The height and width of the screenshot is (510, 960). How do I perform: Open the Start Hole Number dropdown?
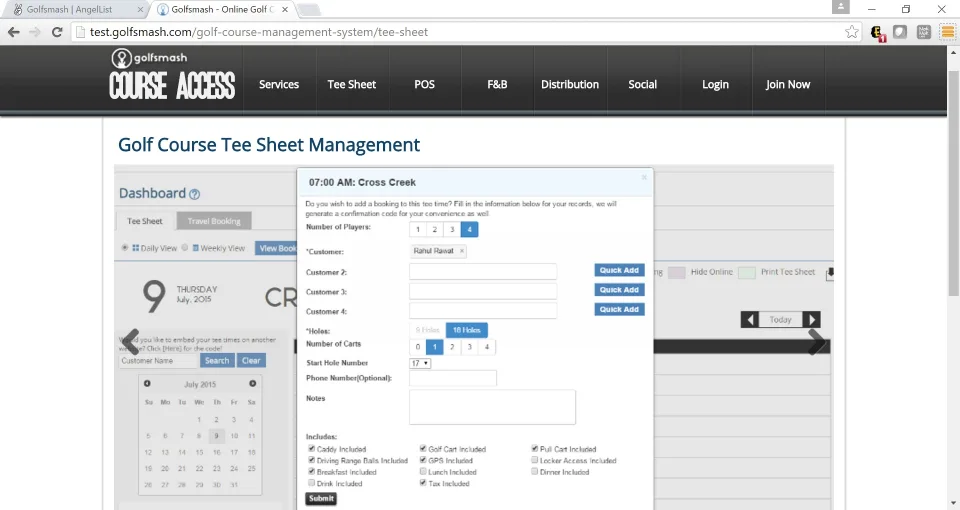[420, 364]
